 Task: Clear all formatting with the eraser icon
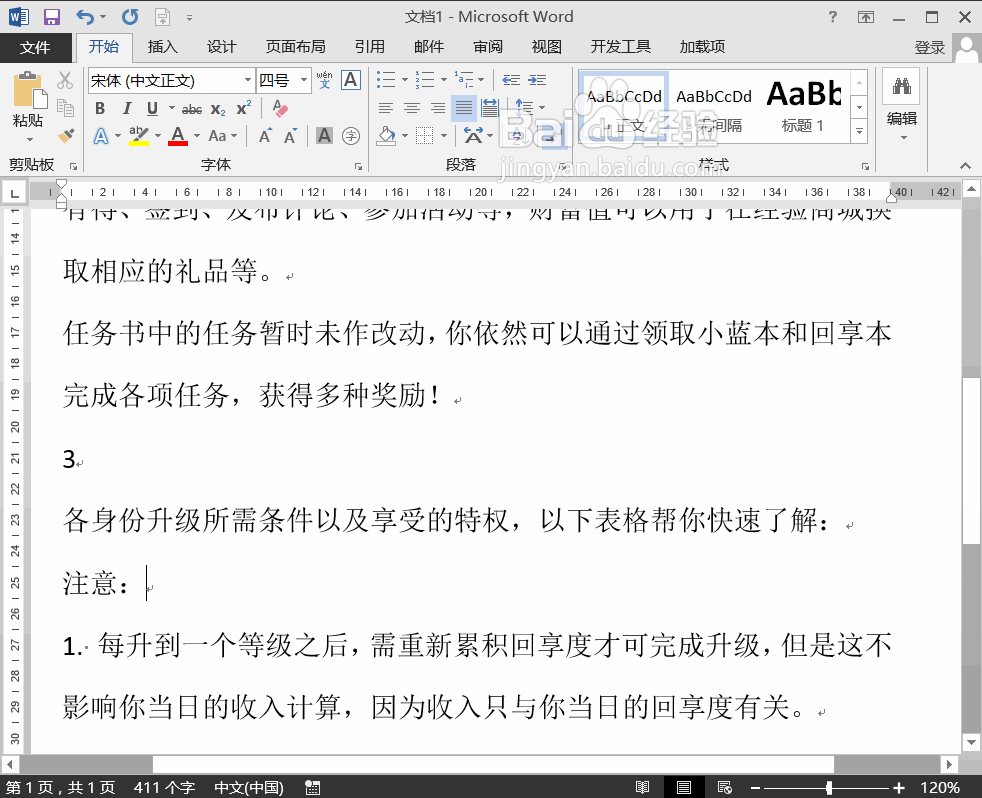[x=278, y=107]
